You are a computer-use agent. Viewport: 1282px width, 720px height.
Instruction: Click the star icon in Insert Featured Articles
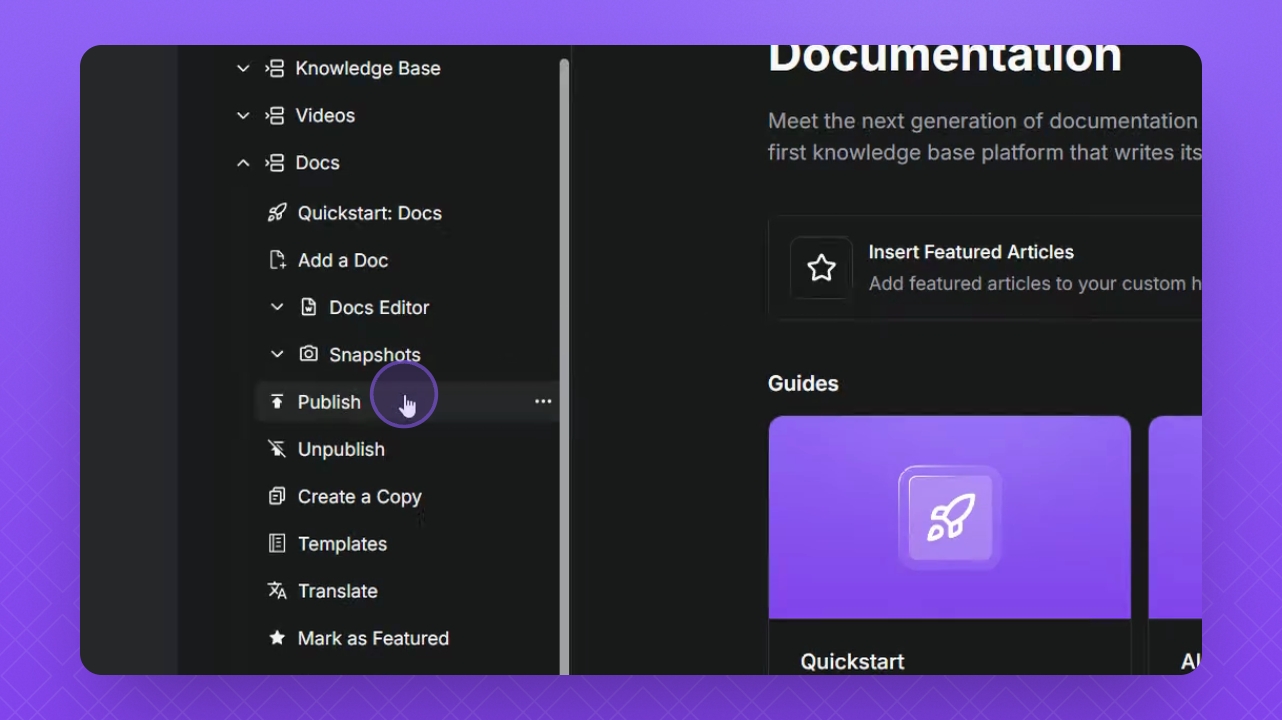click(821, 268)
